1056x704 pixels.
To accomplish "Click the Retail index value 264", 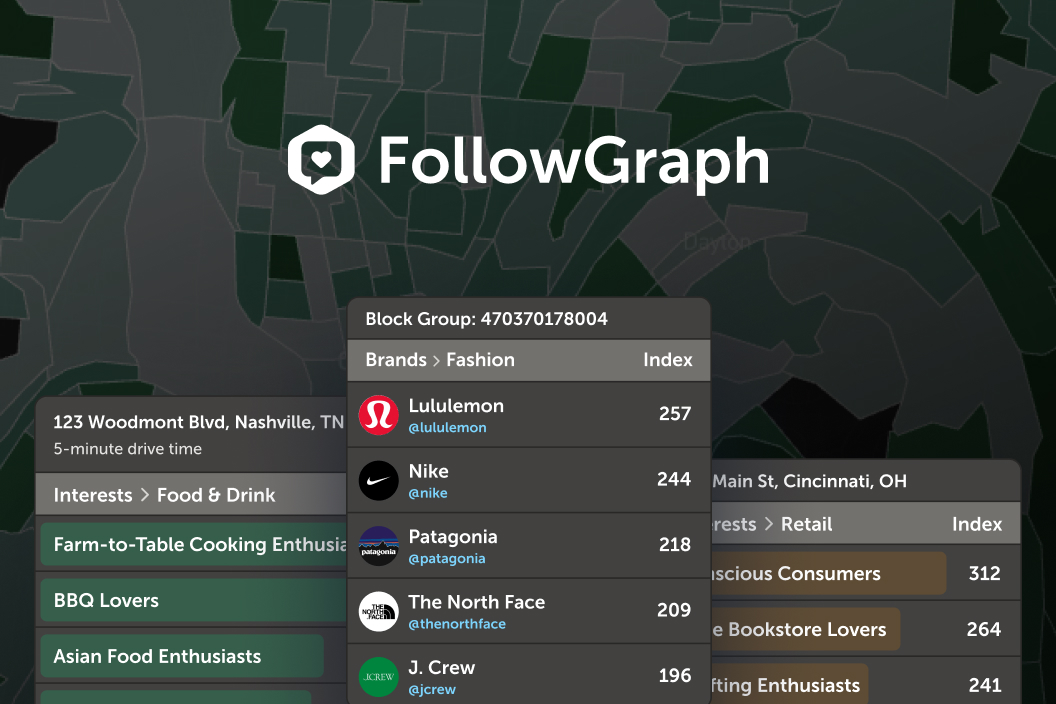I will pyautogui.click(x=984, y=629).
